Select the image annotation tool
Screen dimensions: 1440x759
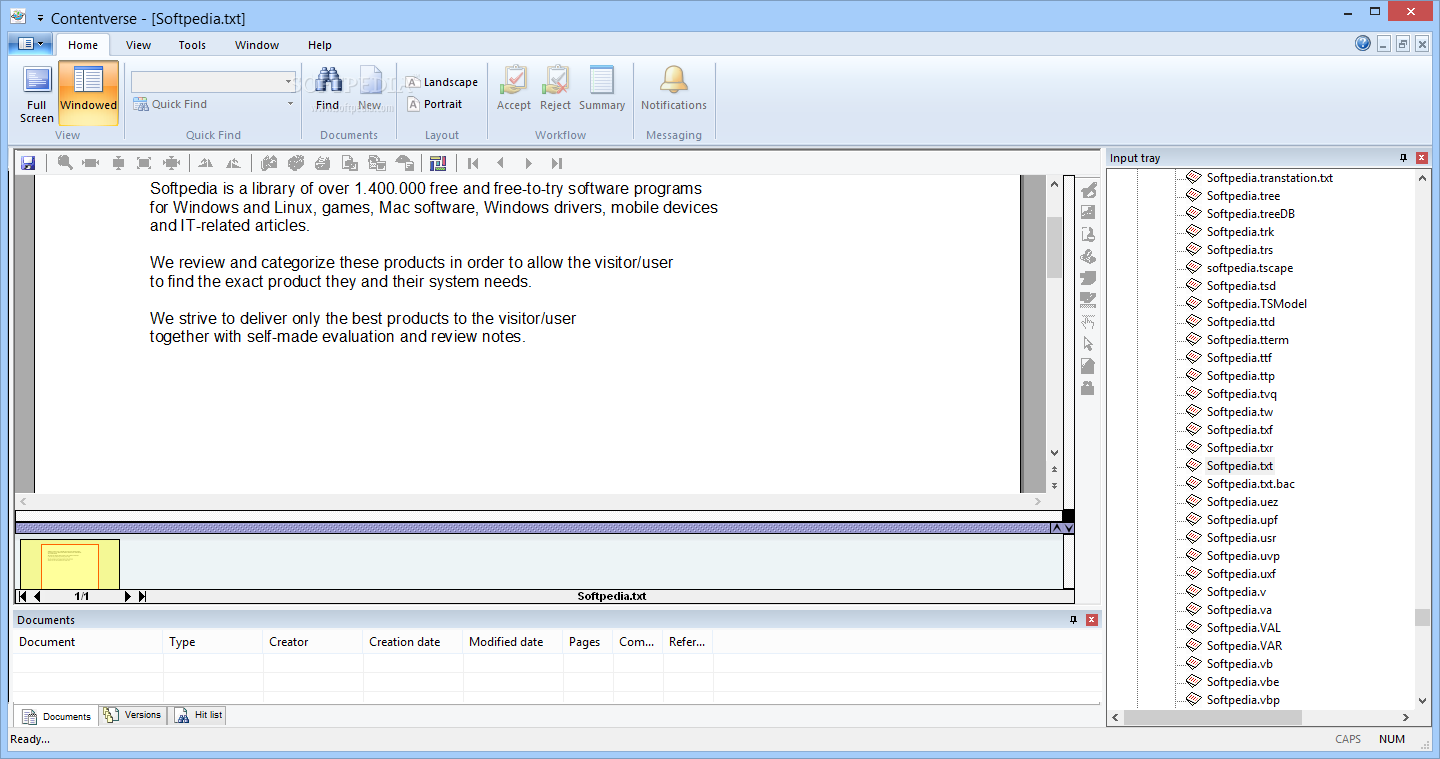click(x=1089, y=212)
